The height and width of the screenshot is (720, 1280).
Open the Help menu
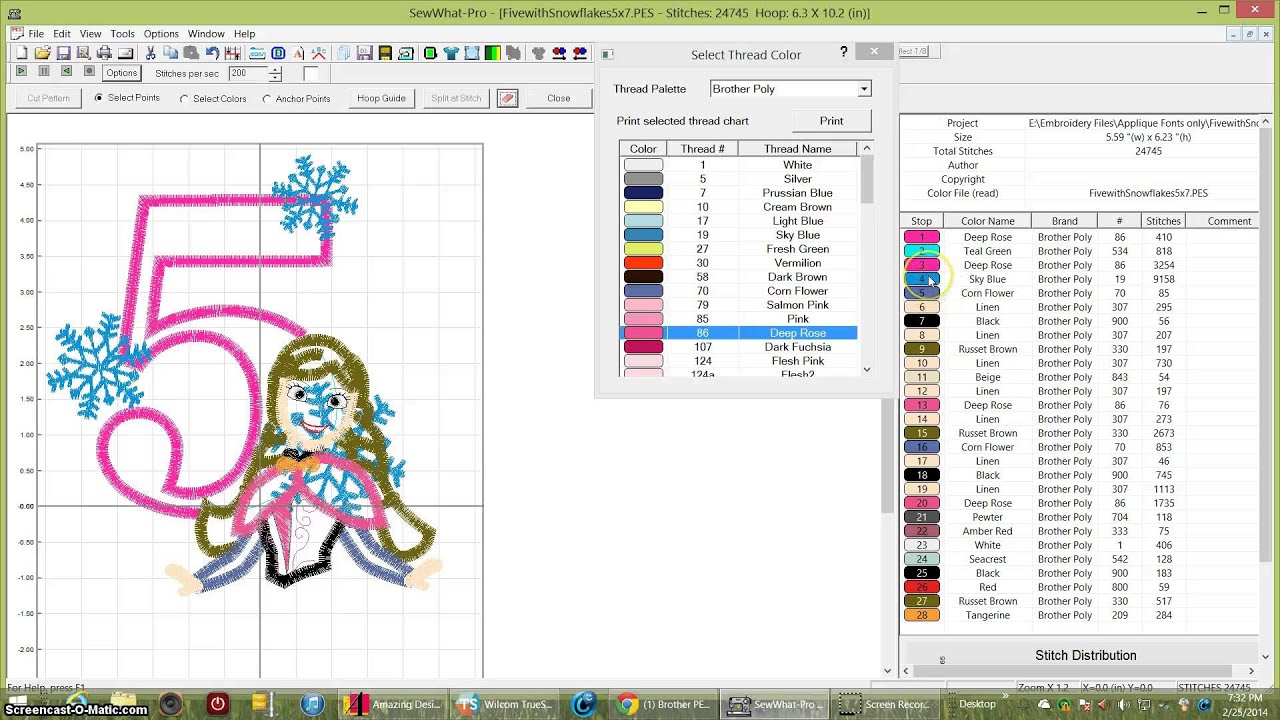coord(244,34)
